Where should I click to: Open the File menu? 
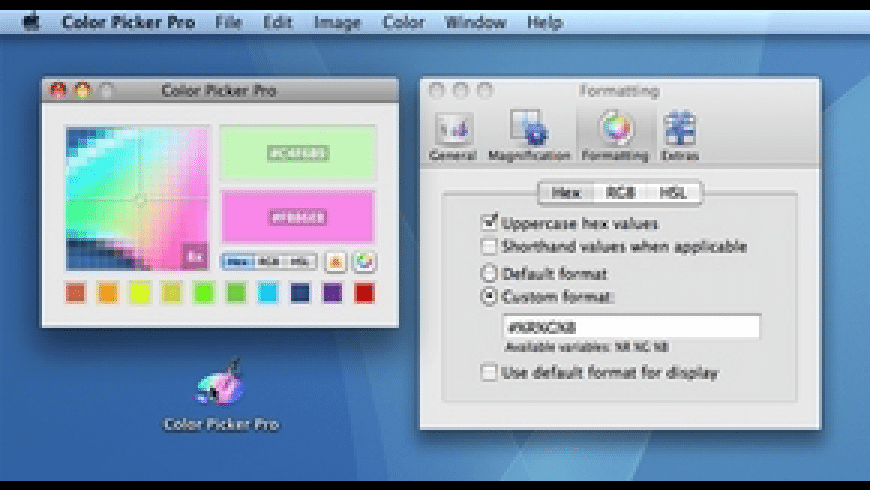pos(229,22)
